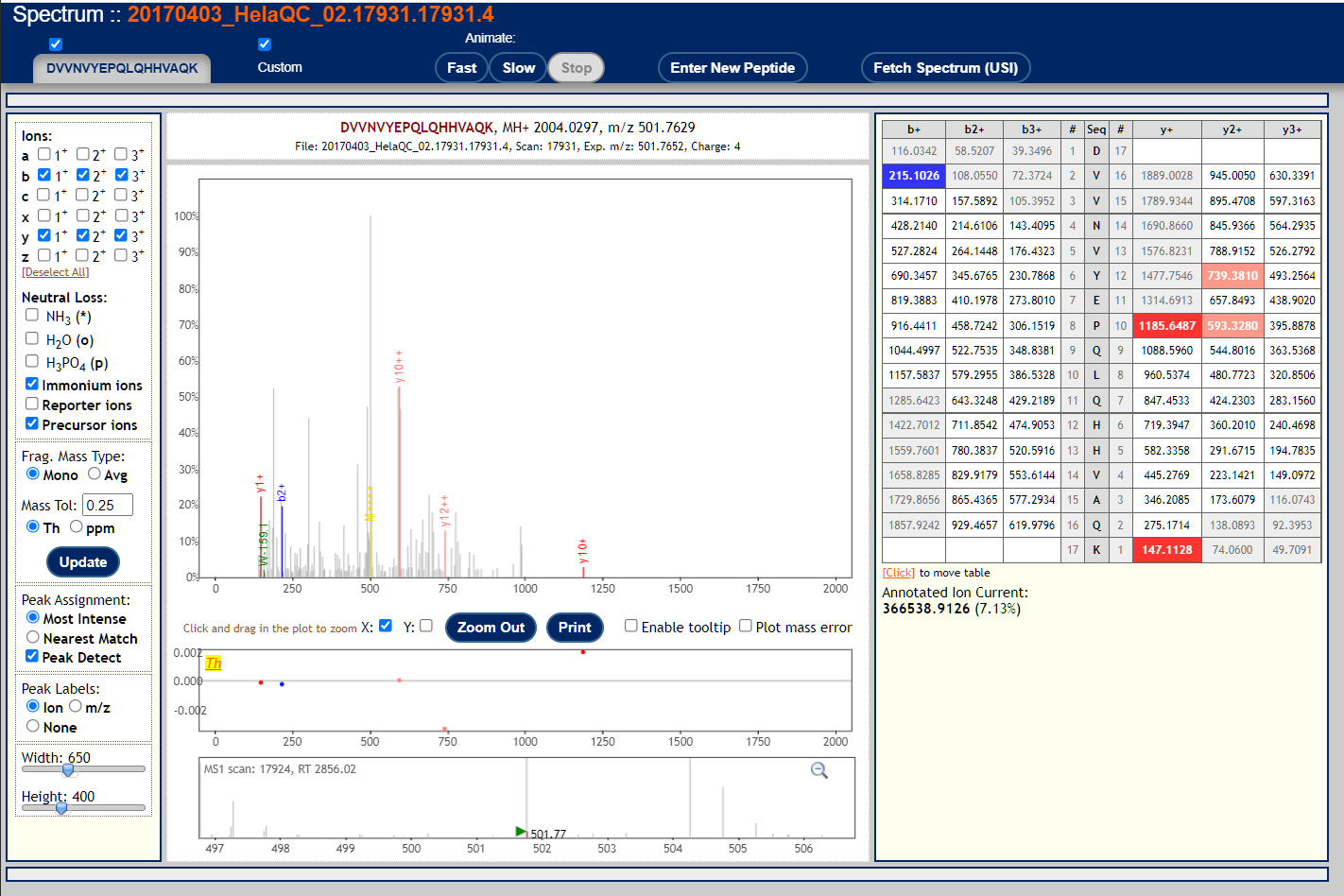Select m/z peak labels option
The image size is (1344, 896).
click(75, 706)
